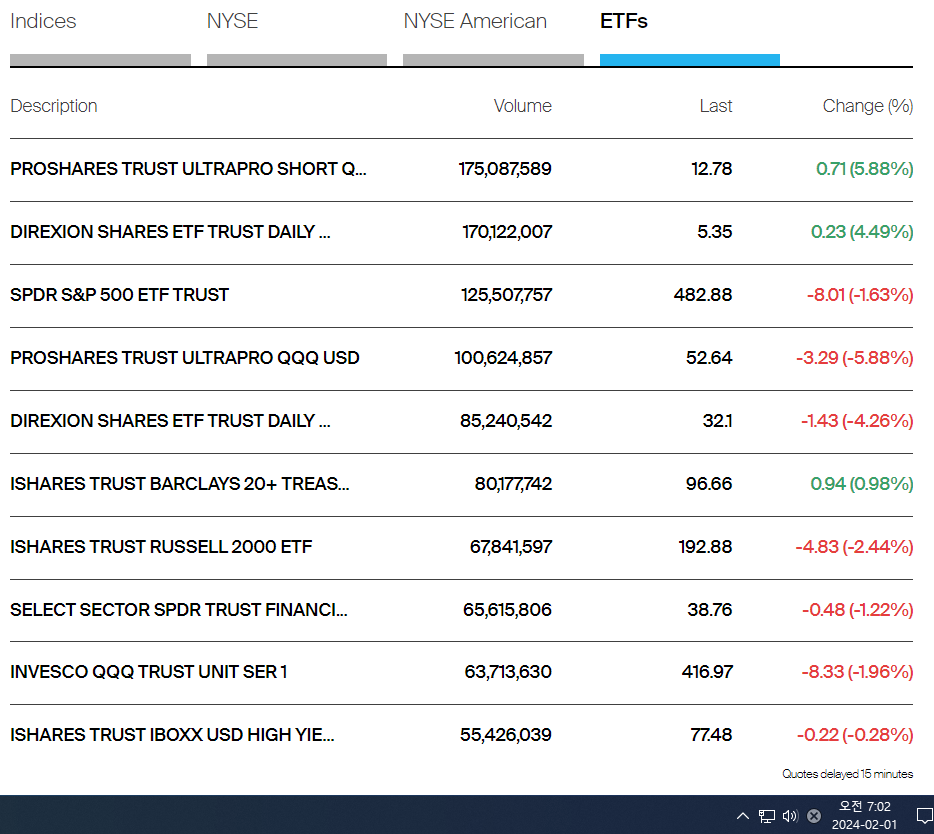The height and width of the screenshot is (834, 934).
Task: Click change value -1.43 (-4.26%)
Action: 857,421
